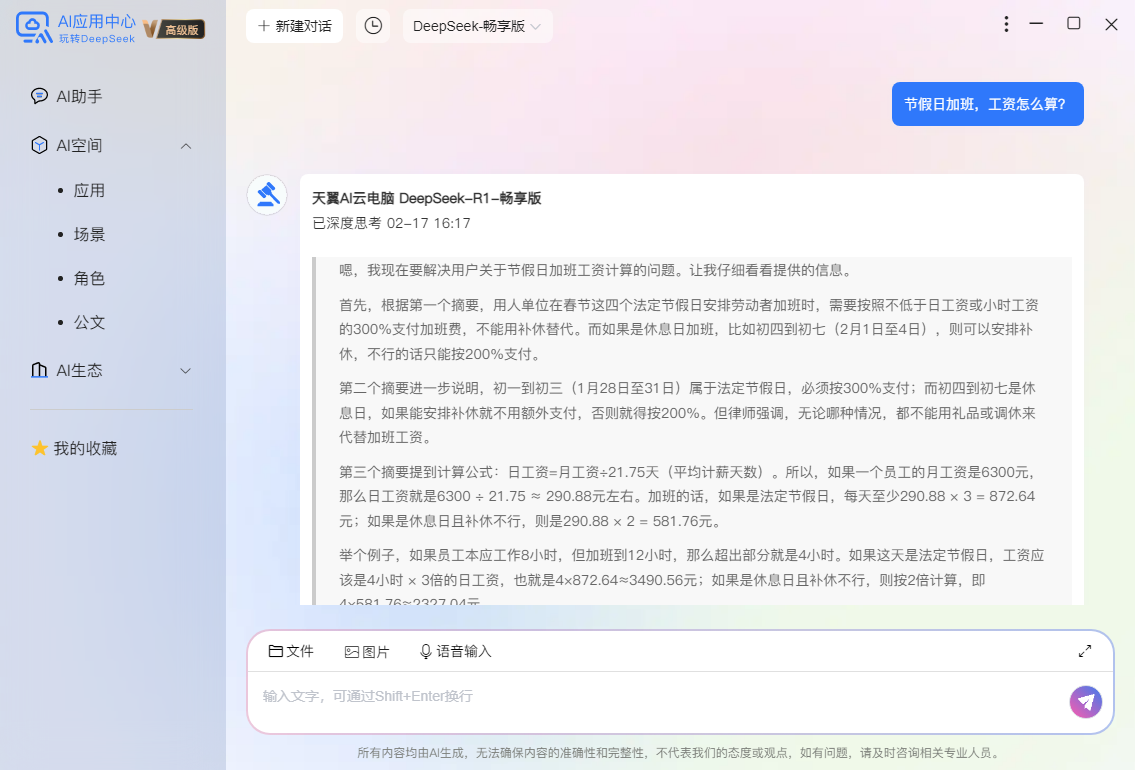Open the DeepSeek-畅享版 model dropdown
Image resolution: width=1135 pixels, height=770 pixels.
coord(478,26)
